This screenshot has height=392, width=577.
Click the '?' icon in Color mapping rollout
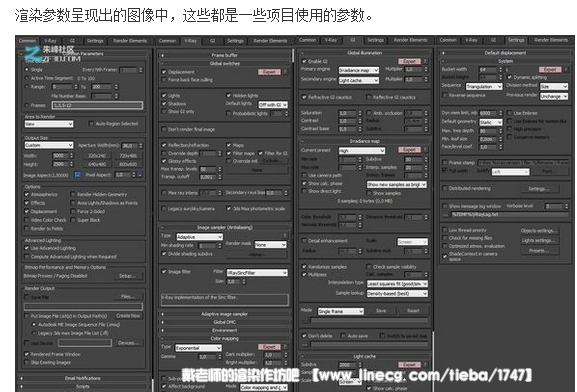point(285,347)
